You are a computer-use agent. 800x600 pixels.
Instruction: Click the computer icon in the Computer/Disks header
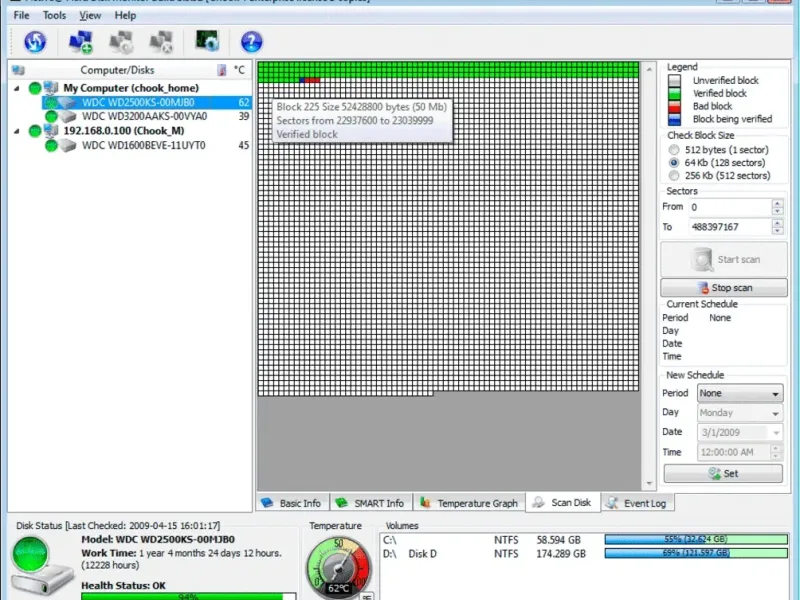(x=18, y=70)
